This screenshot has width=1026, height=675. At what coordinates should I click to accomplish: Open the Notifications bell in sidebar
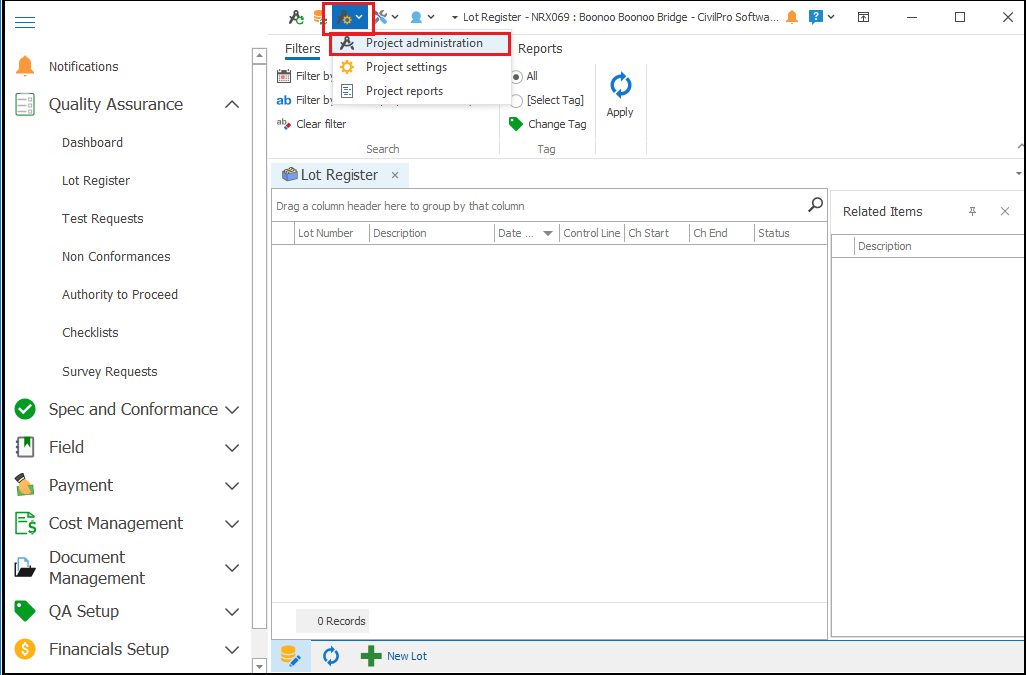point(25,66)
